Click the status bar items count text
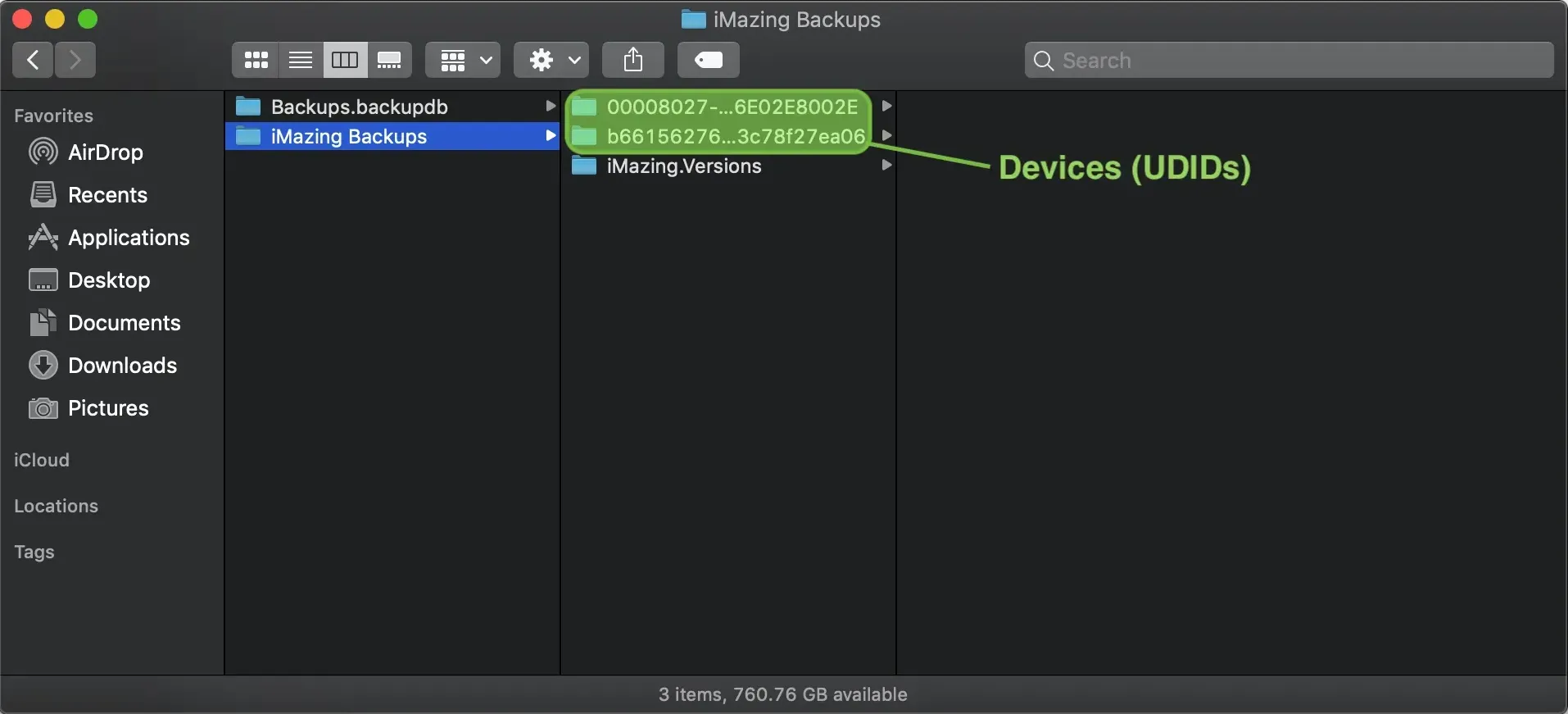This screenshot has height=714, width=1568. point(783,694)
